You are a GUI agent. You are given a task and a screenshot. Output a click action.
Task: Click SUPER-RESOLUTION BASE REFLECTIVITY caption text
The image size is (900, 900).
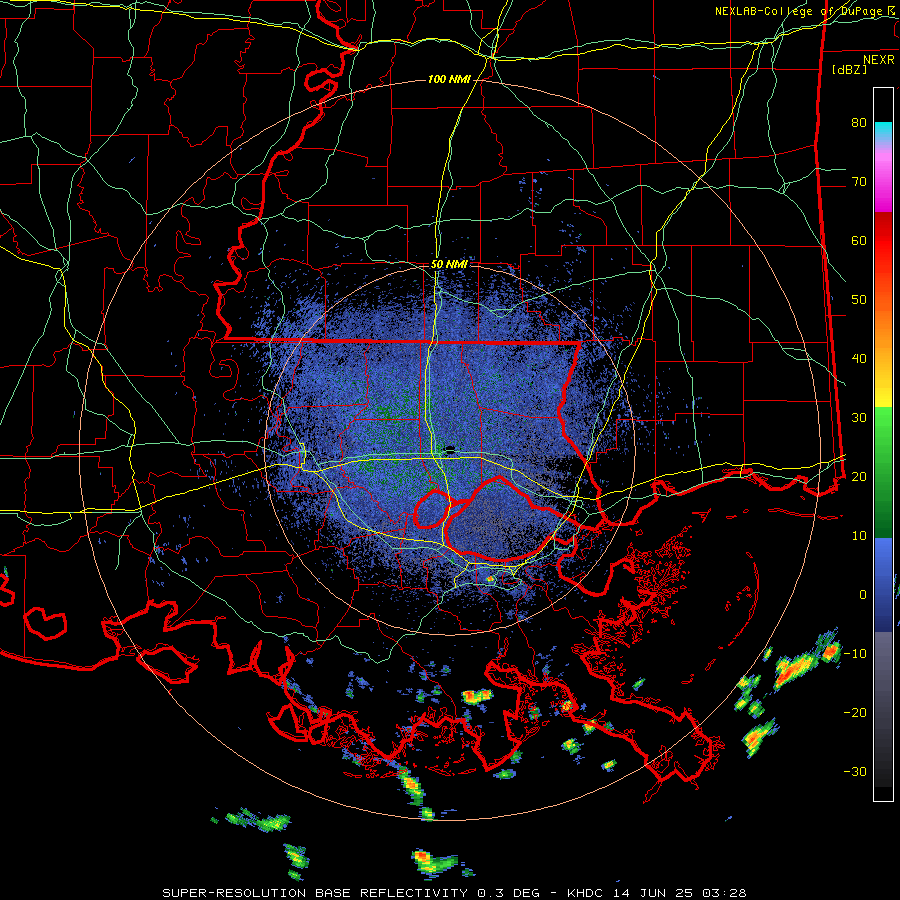tap(315, 893)
